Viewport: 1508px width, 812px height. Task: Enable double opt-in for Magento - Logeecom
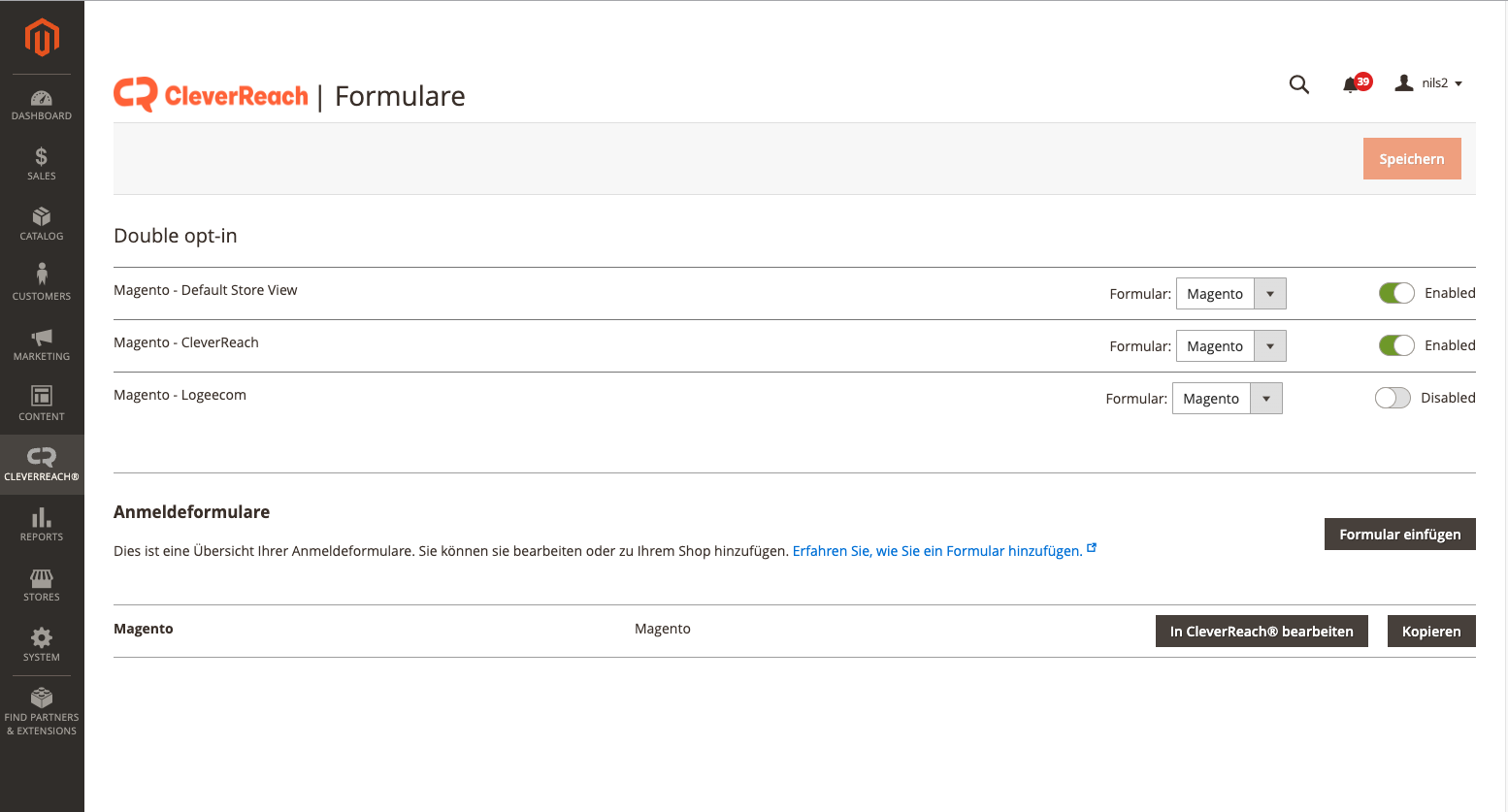point(1393,398)
